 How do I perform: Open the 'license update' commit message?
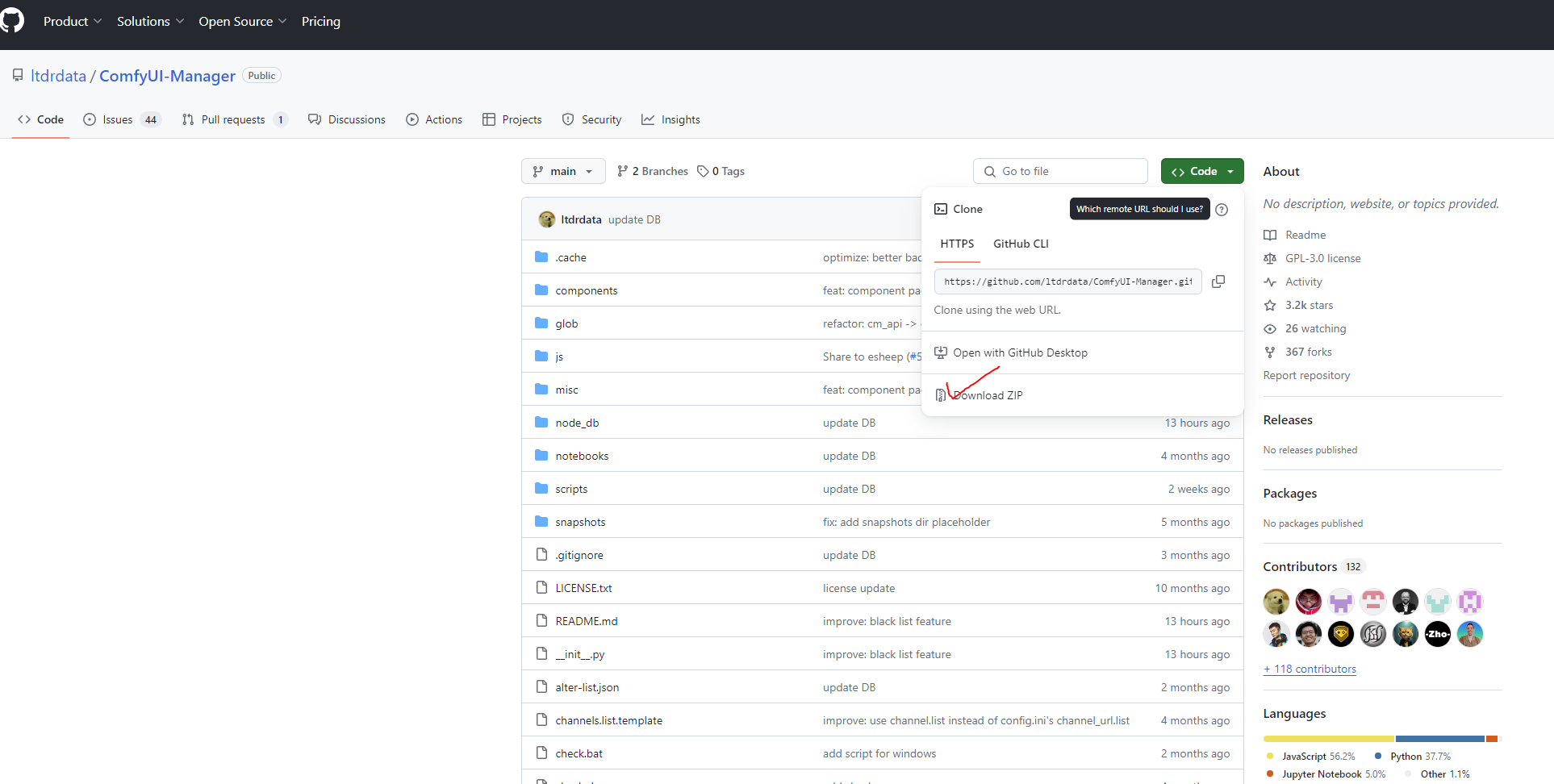coord(858,588)
